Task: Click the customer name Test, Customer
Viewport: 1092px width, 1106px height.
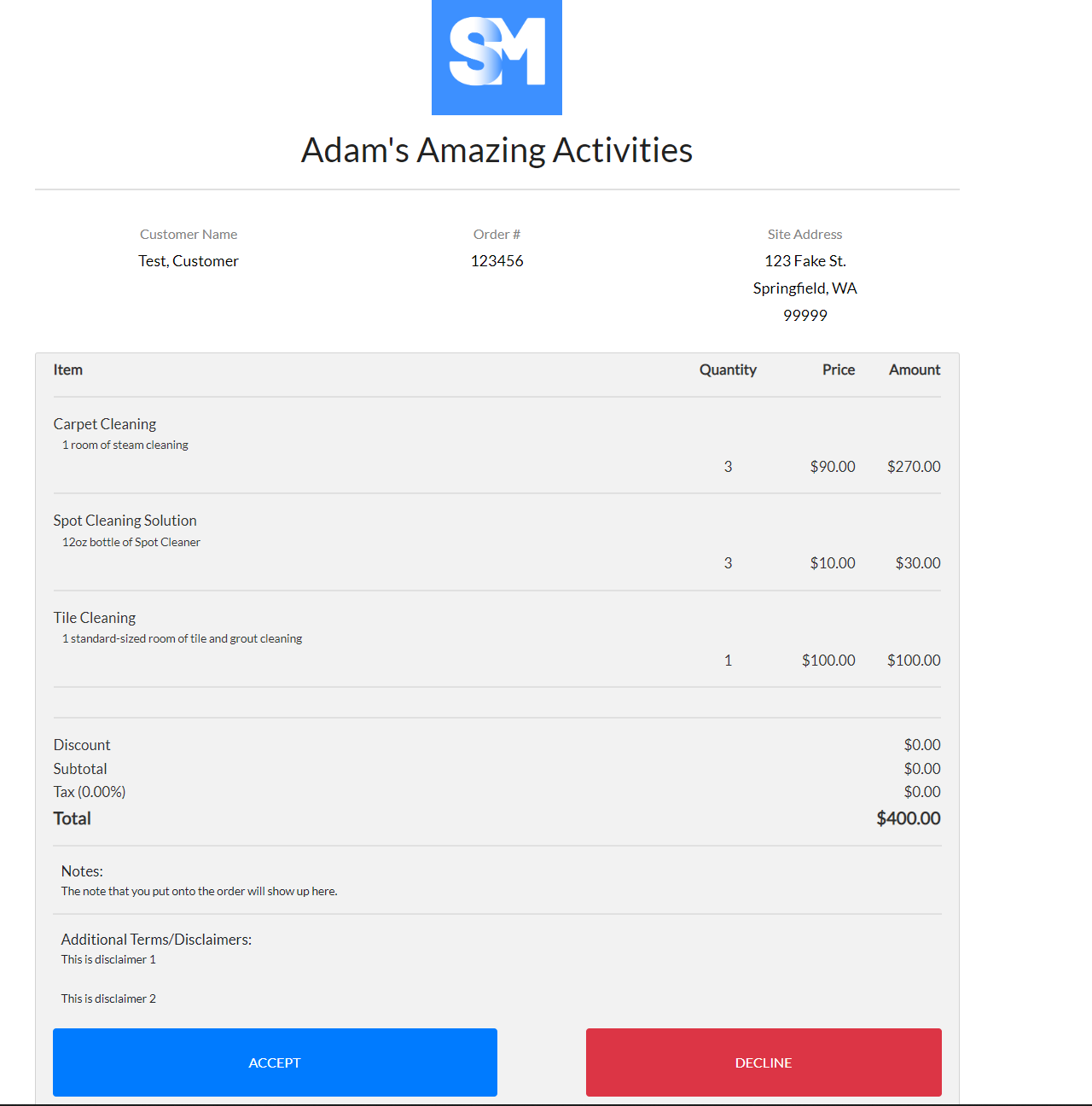Action: coord(189,261)
